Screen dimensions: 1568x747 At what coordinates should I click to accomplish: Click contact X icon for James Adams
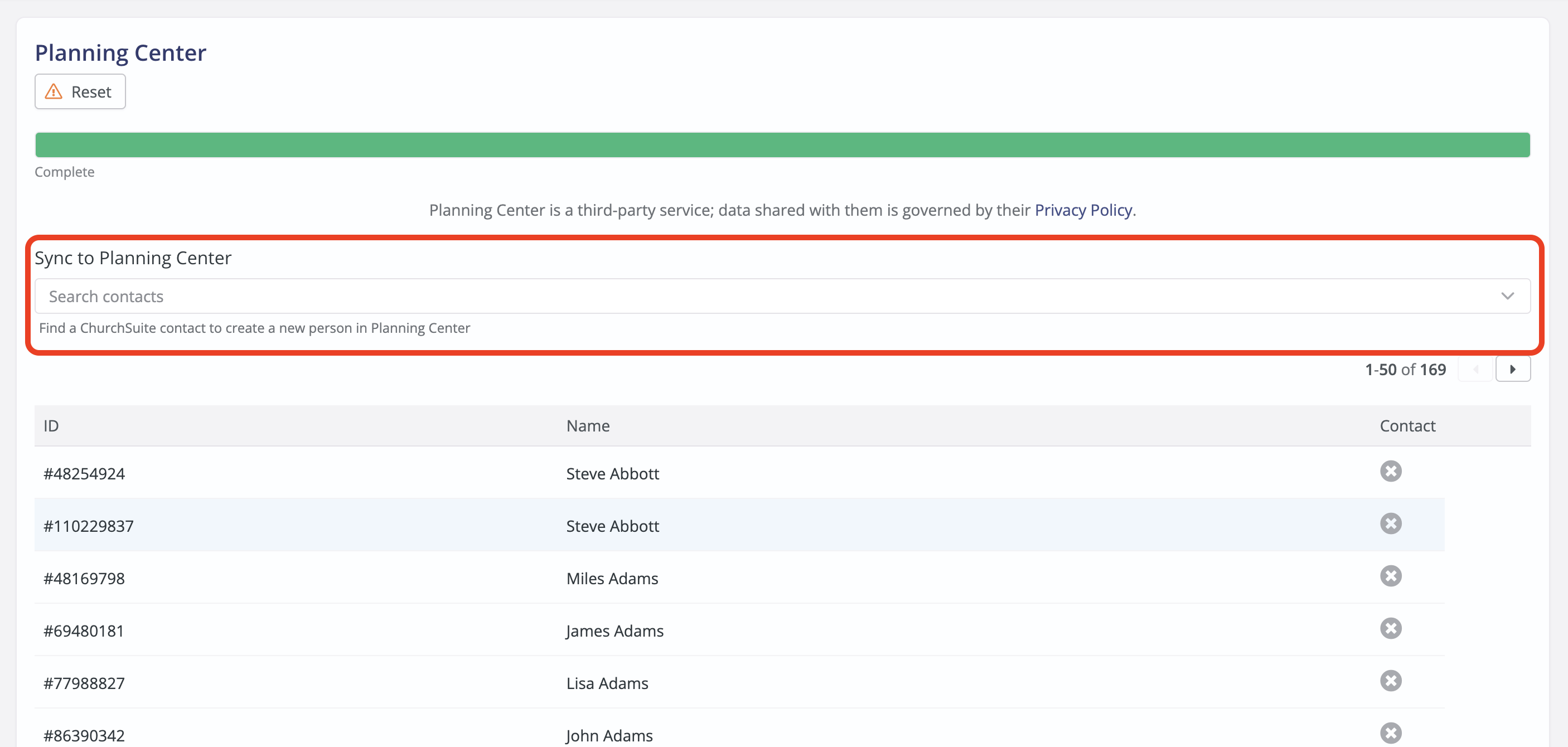click(1390, 628)
